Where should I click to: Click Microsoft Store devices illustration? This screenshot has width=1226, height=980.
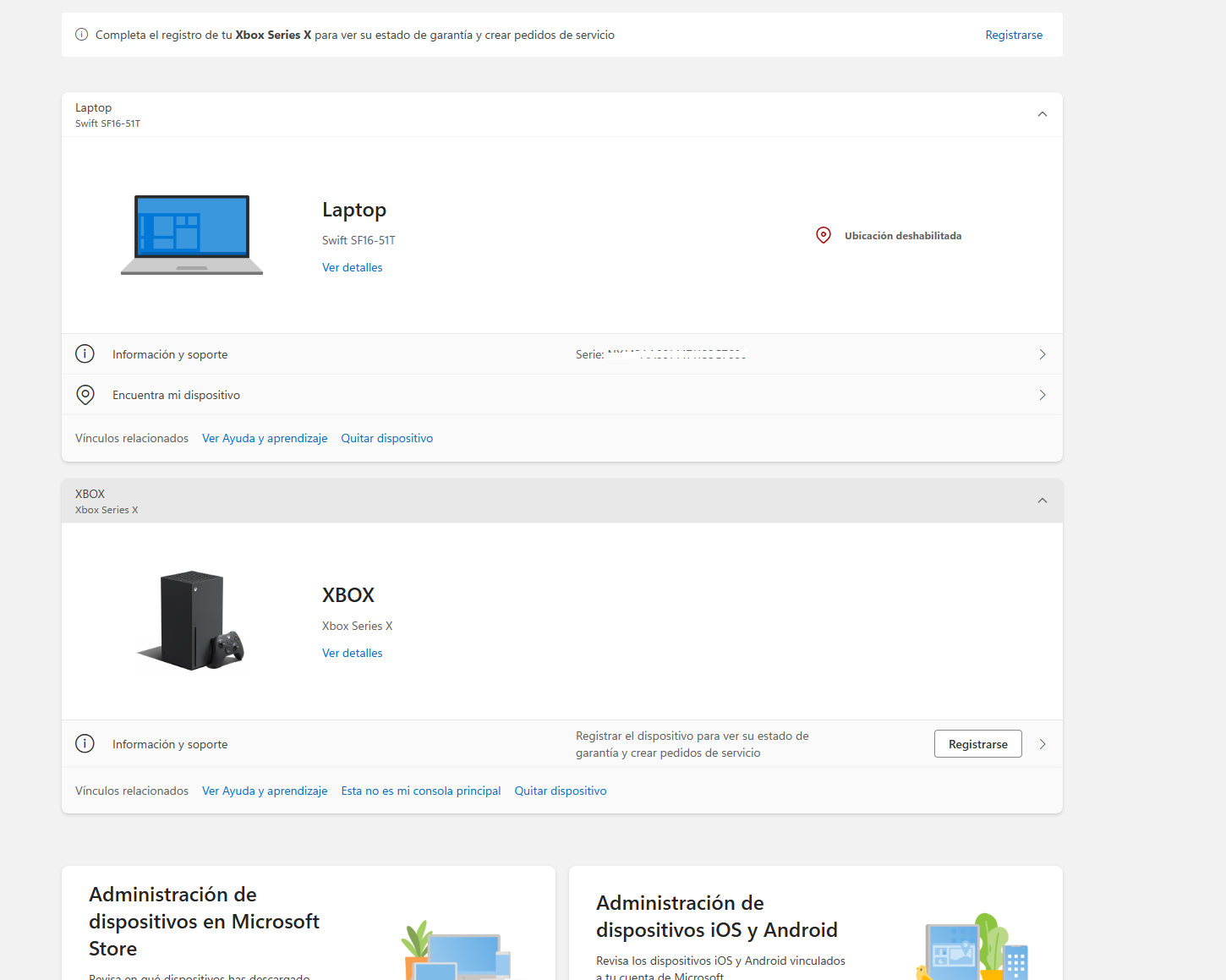(x=457, y=950)
